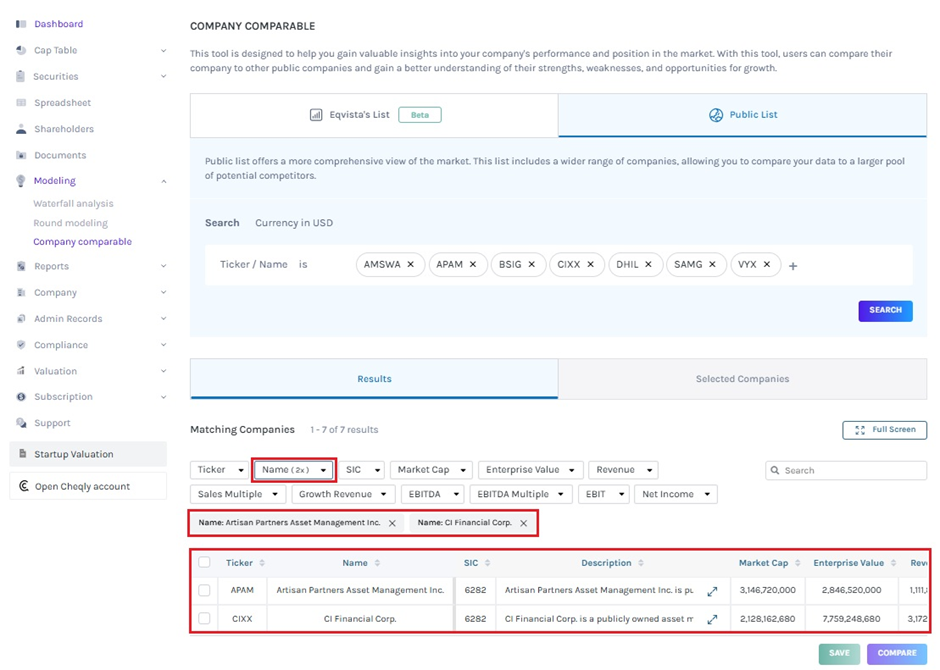Expand the CIXX description text

click(x=712, y=619)
